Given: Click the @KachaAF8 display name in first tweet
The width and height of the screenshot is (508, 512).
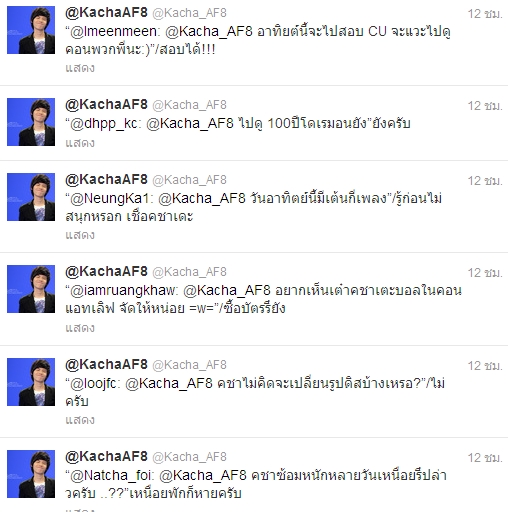Looking at the screenshot, I should tap(106, 13).
